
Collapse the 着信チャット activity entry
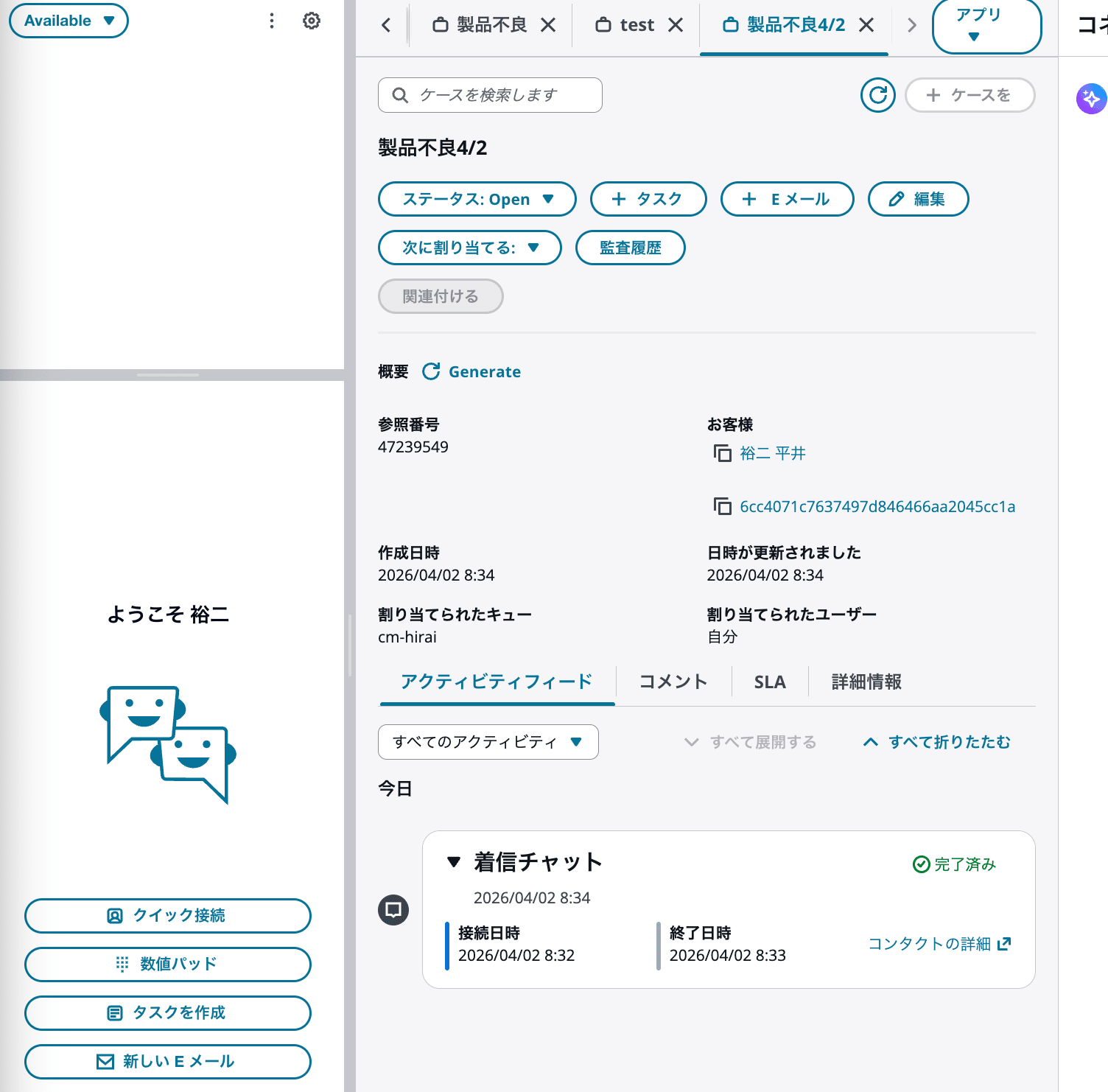454,862
